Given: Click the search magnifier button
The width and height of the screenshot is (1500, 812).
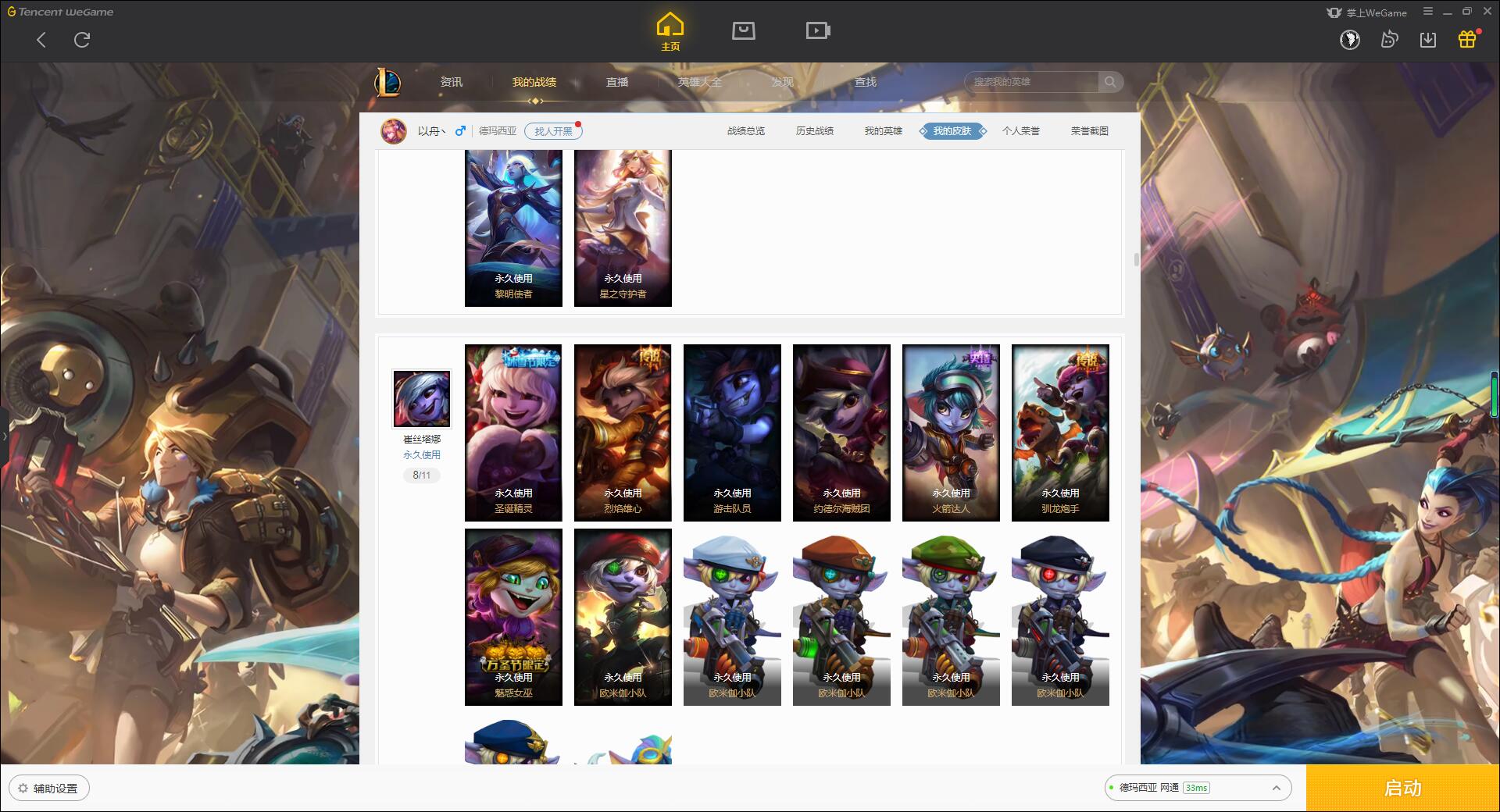Looking at the screenshot, I should coord(1109,82).
